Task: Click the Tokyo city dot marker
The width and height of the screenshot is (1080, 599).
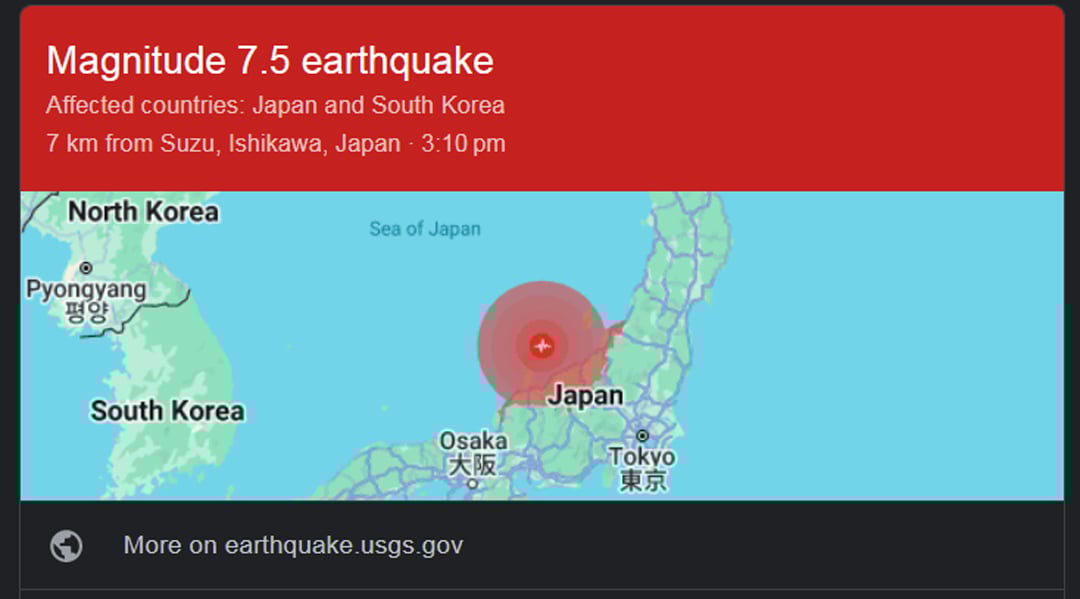Action: click(642, 436)
